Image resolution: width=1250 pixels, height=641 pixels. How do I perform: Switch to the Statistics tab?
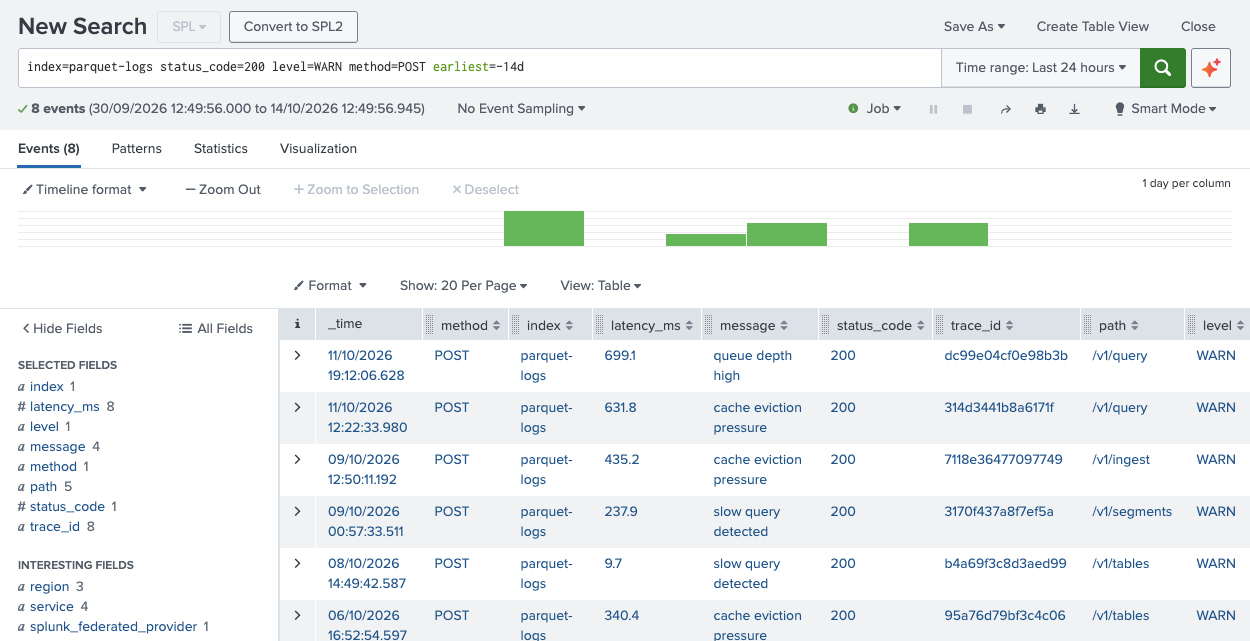pos(221,148)
